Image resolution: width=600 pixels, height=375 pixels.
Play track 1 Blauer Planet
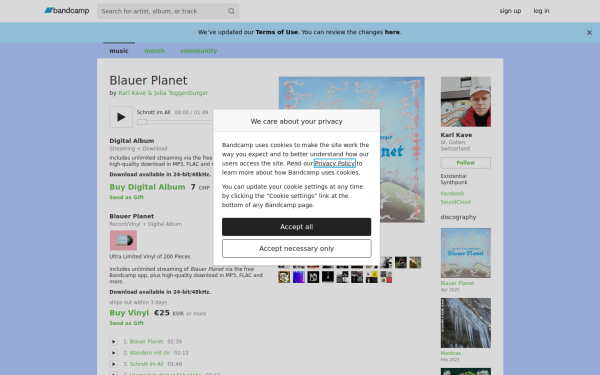click(113, 342)
